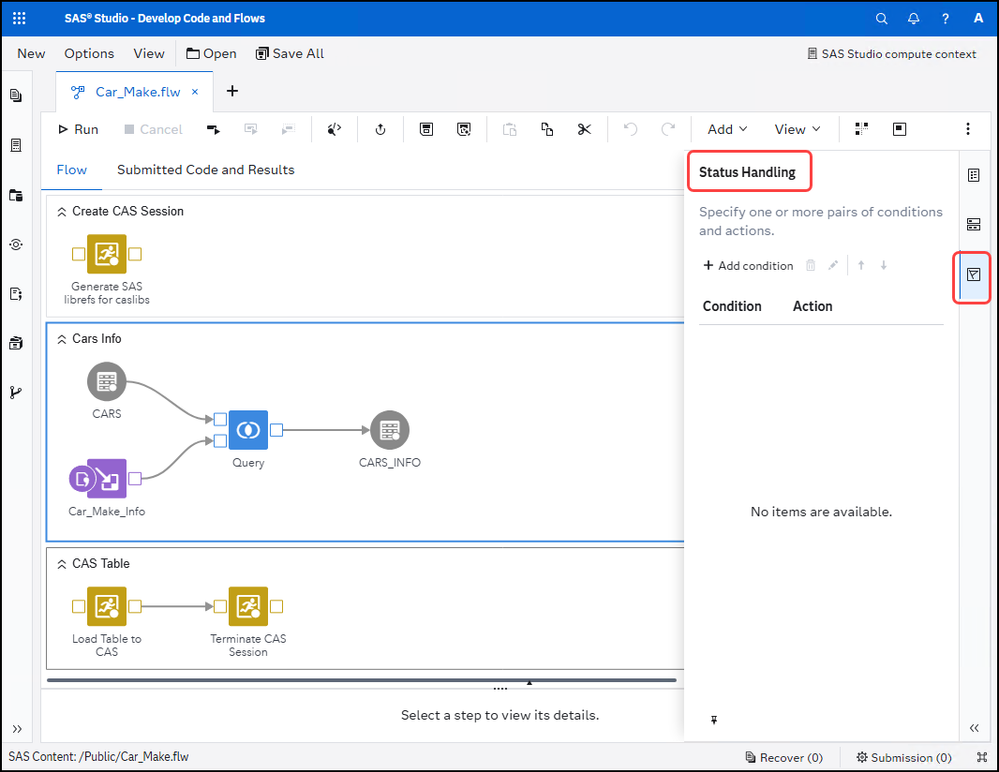Click the code preview icon in toolbar
Screen dimensions: 999x772
click(x=334, y=129)
